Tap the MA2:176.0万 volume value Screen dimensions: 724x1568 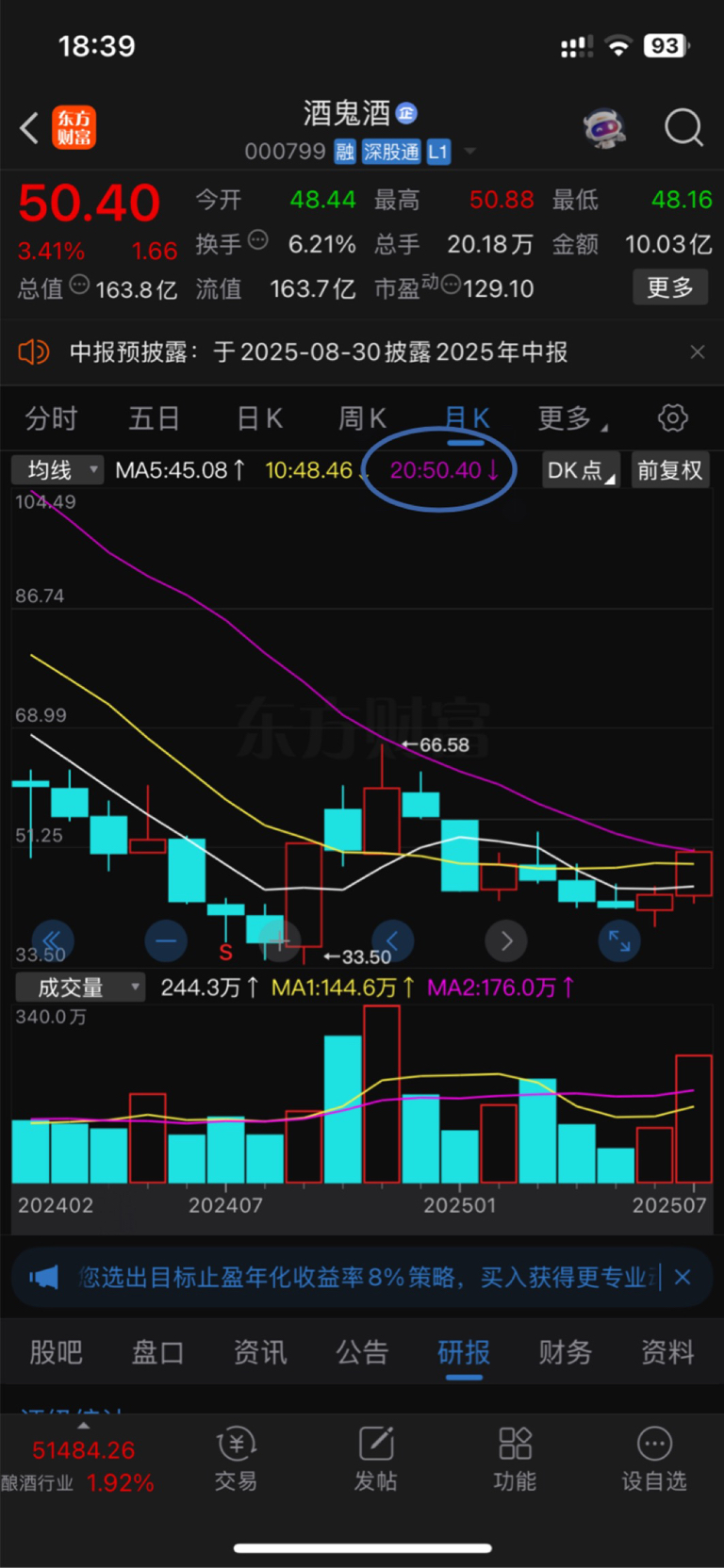coord(502,987)
